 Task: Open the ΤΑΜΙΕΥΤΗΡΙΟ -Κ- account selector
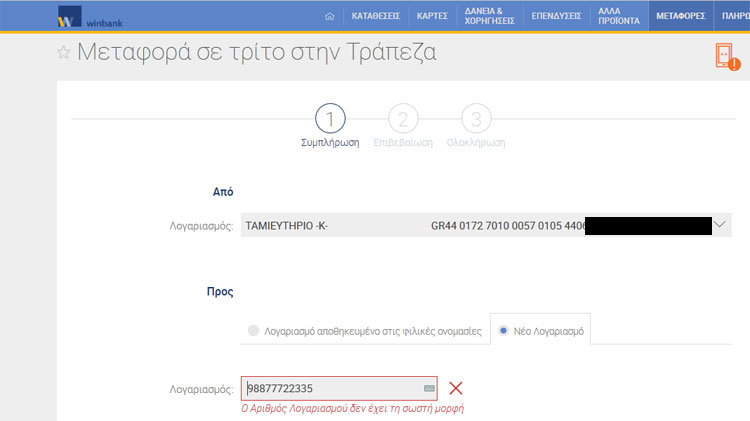click(486, 225)
